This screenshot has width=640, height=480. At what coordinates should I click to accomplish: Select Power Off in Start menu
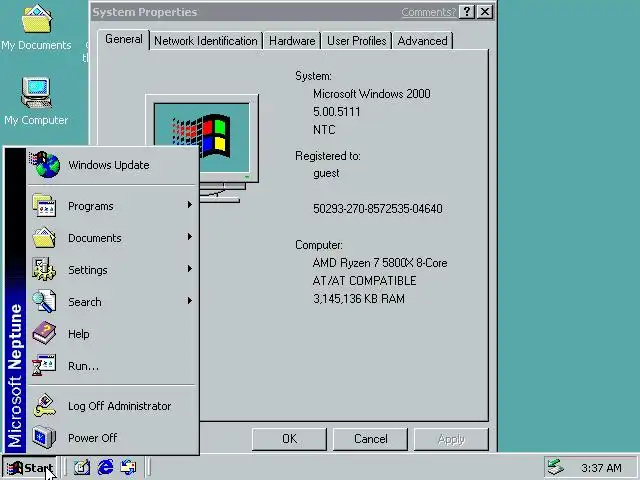click(x=112, y=438)
